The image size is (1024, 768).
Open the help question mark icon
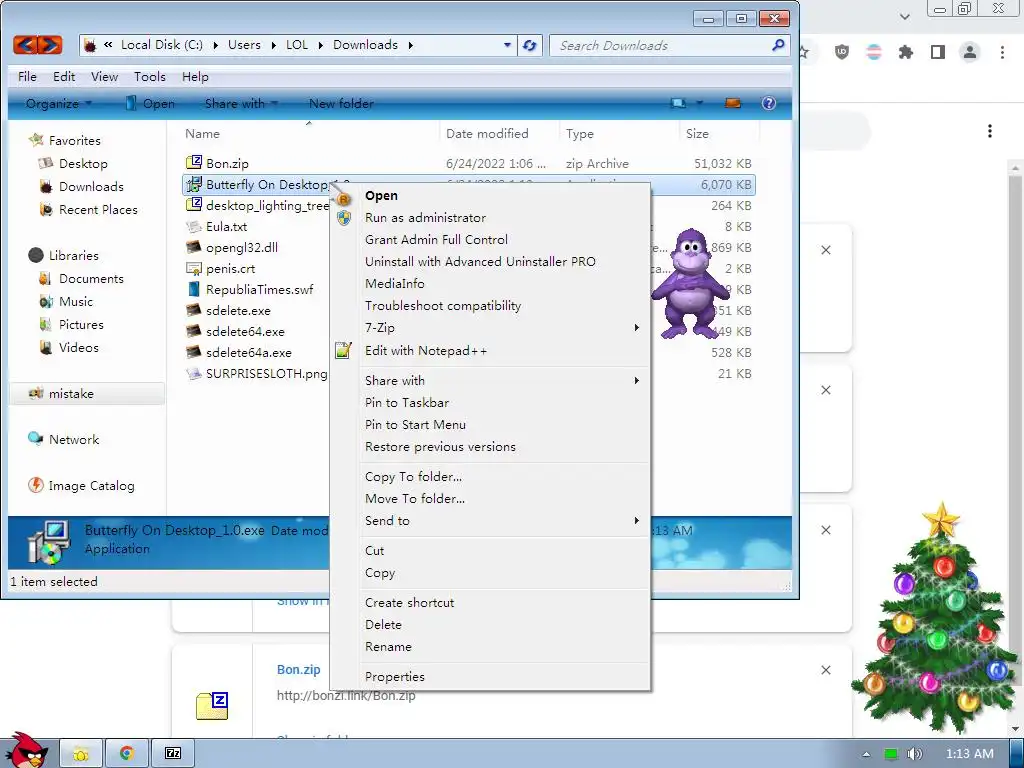769,103
